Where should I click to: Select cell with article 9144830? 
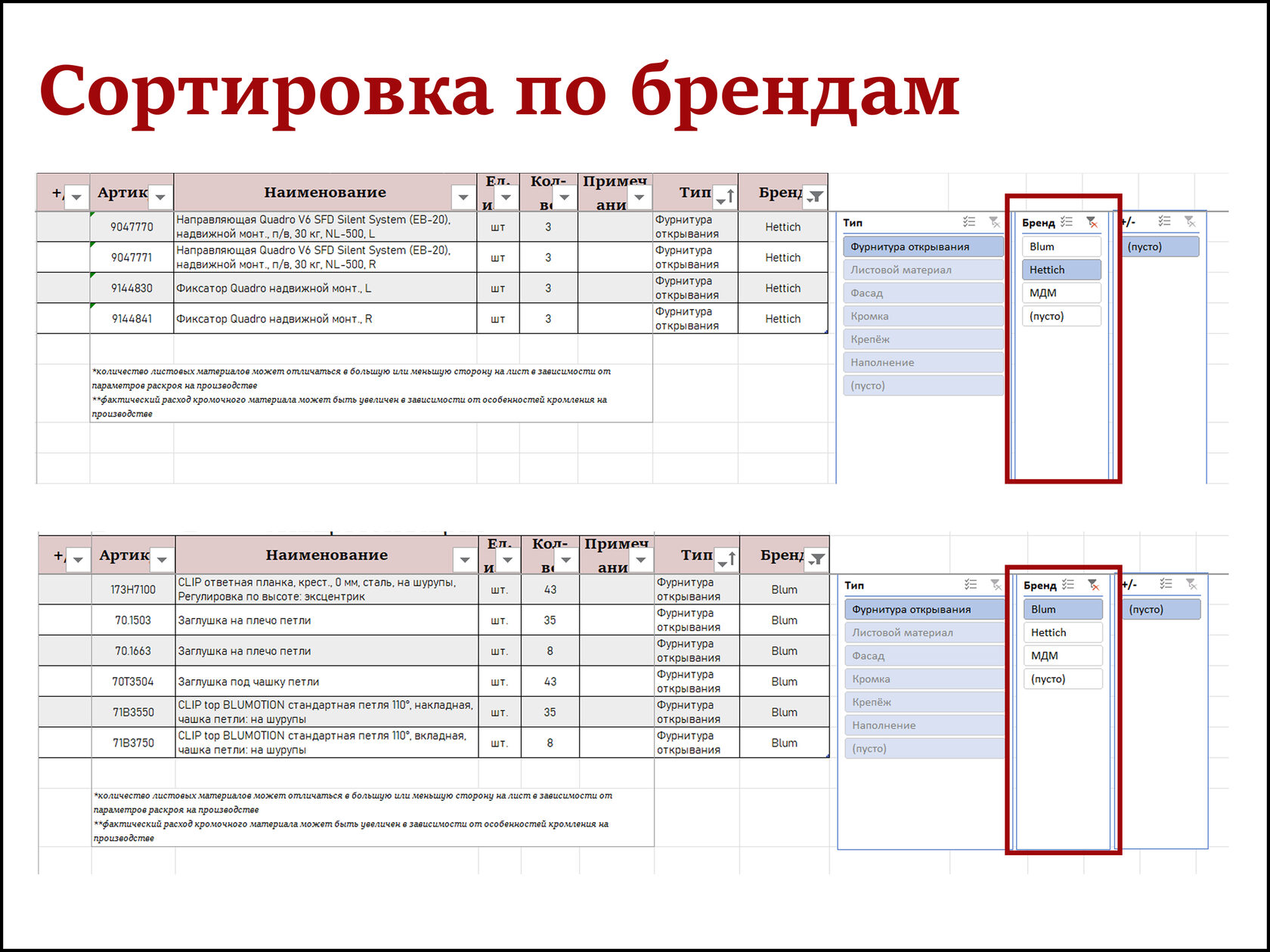132,288
